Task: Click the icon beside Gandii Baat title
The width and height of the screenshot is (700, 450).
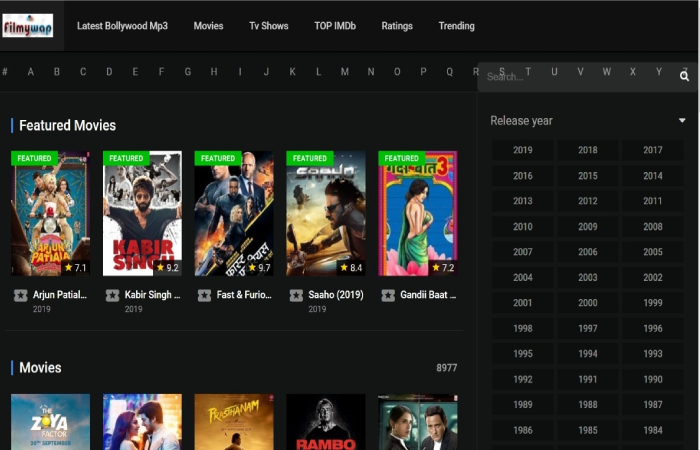Action: pos(389,295)
